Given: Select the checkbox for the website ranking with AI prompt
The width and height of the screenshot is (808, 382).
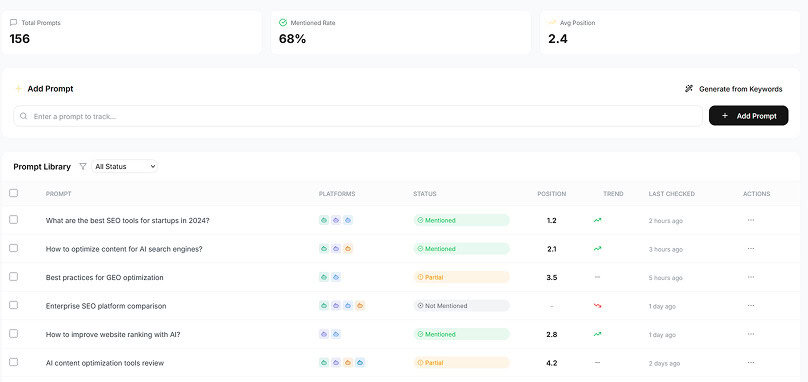Looking at the screenshot, I should click(13, 334).
